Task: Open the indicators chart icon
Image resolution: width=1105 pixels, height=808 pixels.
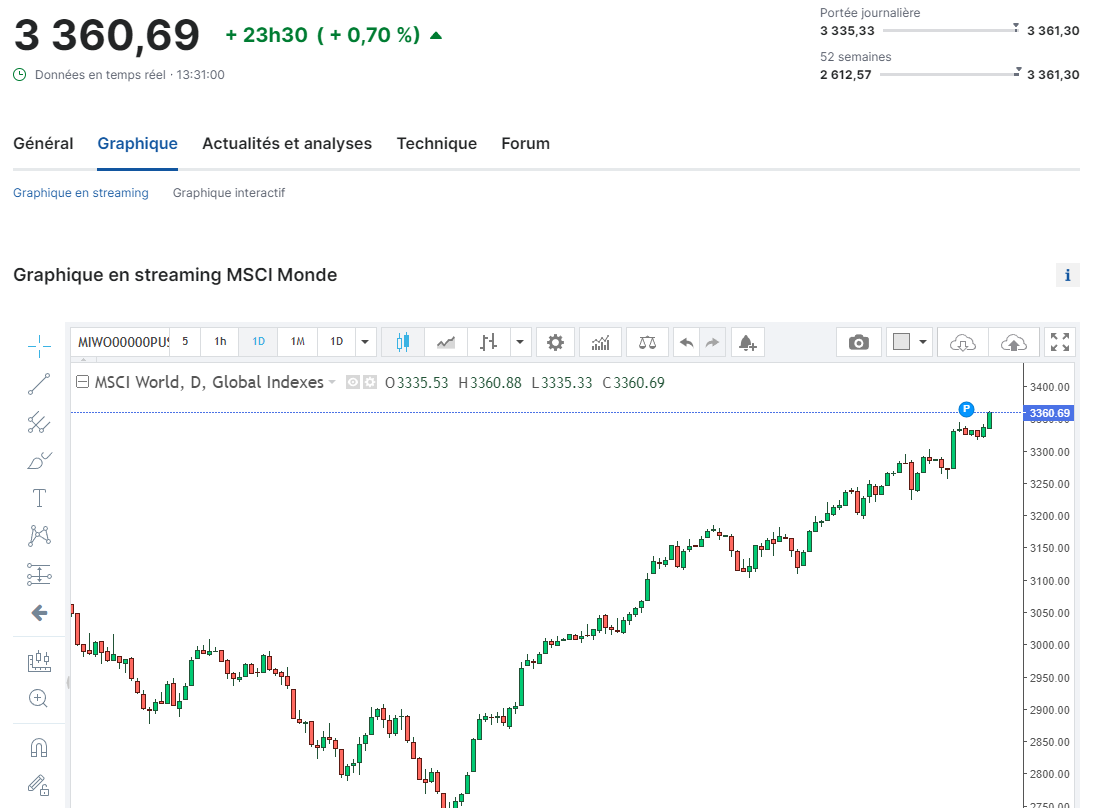Action: pyautogui.click(x=600, y=342)
